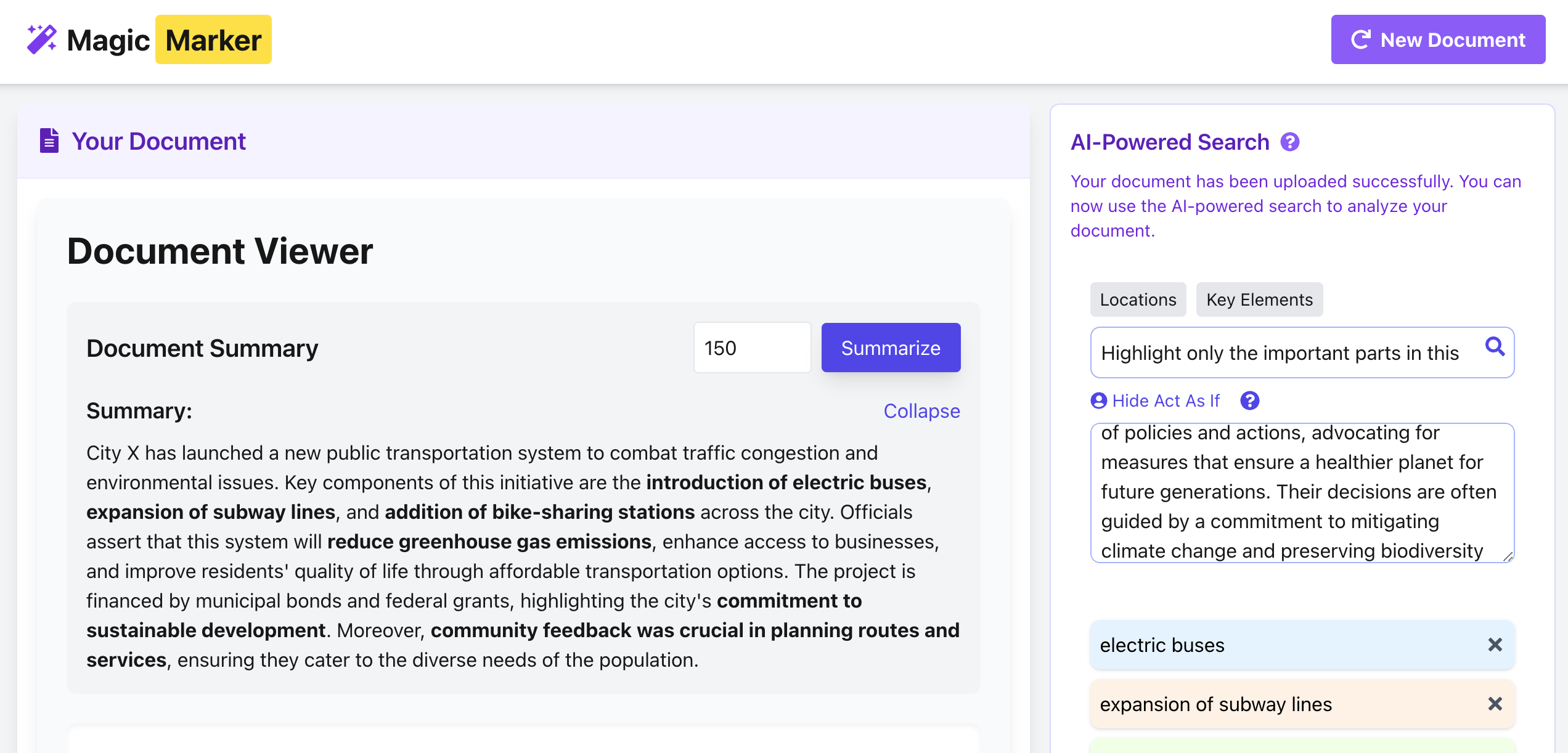
Task: Toggle Hide Act As If
Action: (1156, 401)
